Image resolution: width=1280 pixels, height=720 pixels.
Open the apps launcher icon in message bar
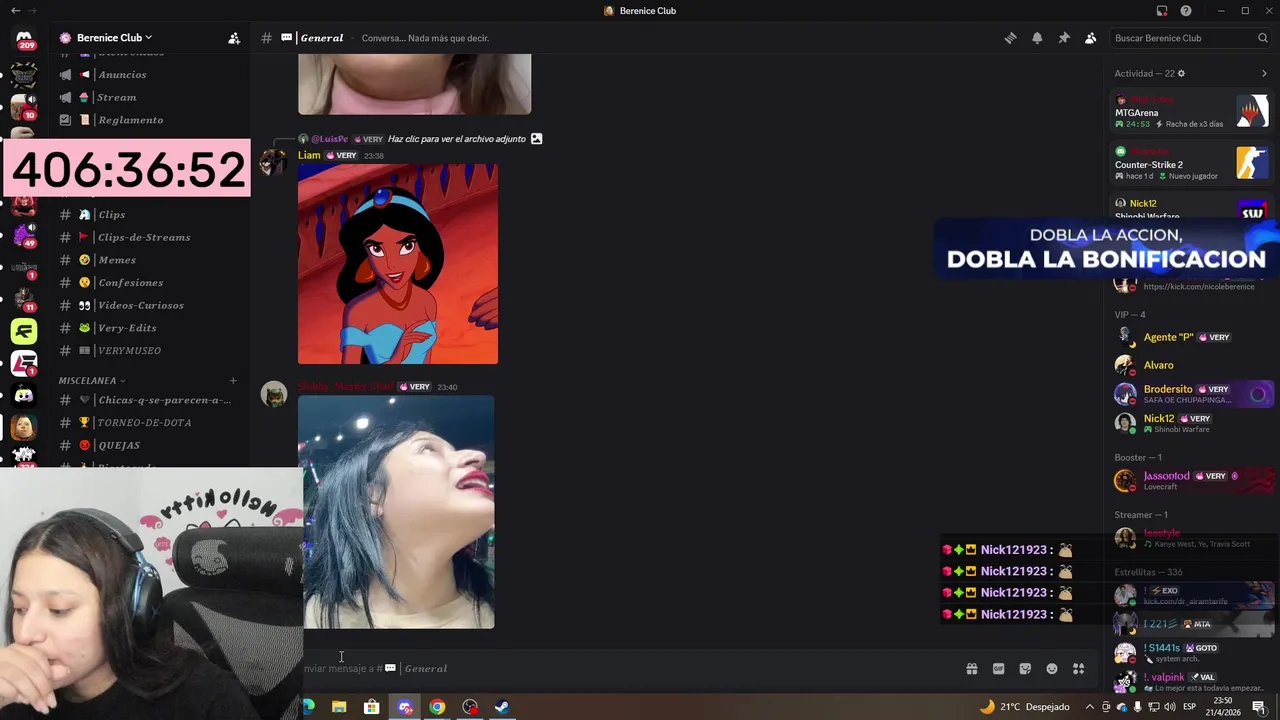(x=1079, y=669)
